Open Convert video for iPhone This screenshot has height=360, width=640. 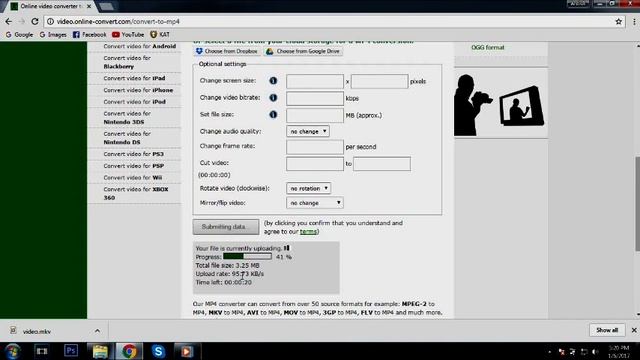coord(138,90)
